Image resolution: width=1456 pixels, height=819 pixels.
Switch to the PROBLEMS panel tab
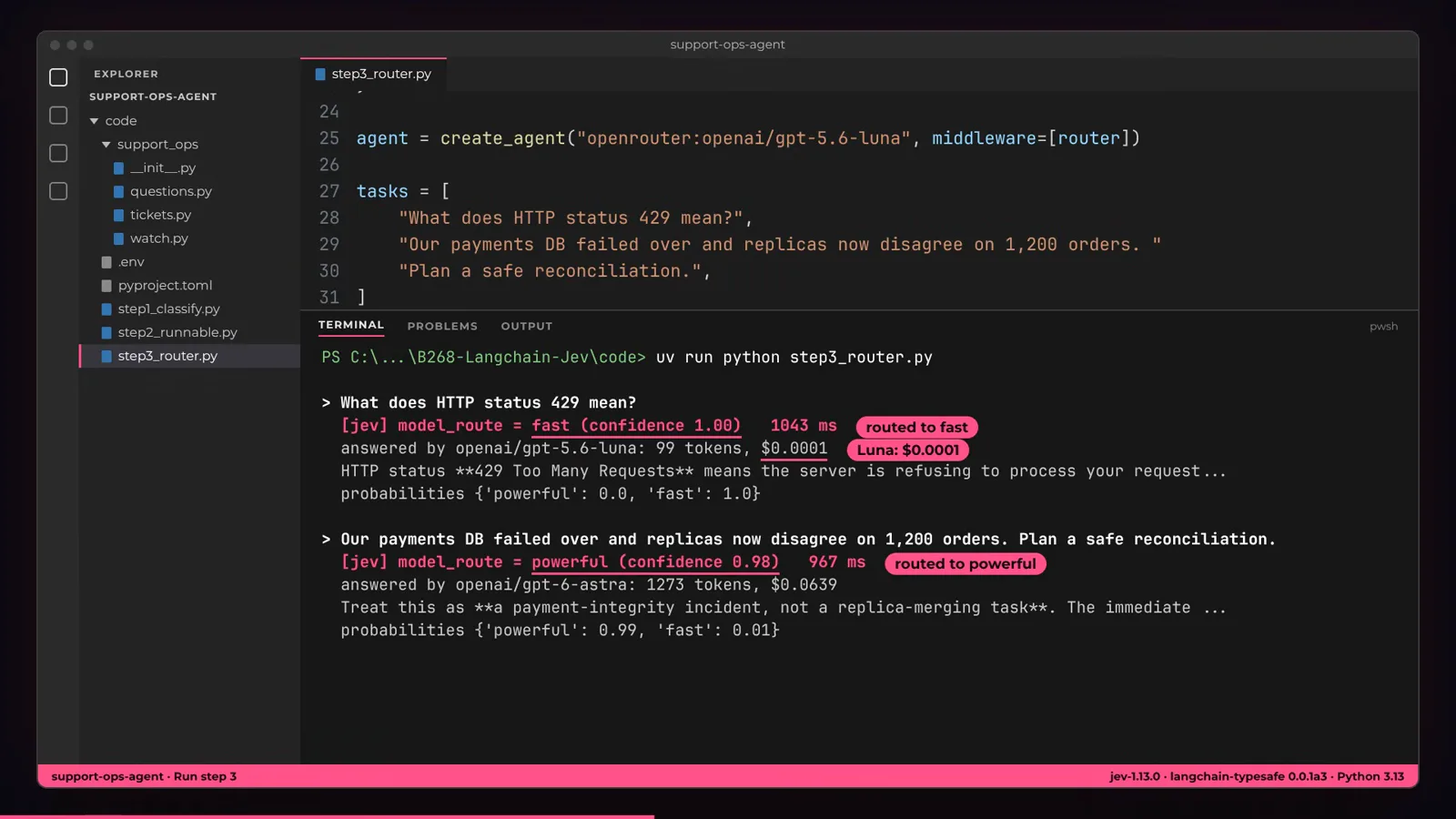pyautogui.click(x=442, y=326)
